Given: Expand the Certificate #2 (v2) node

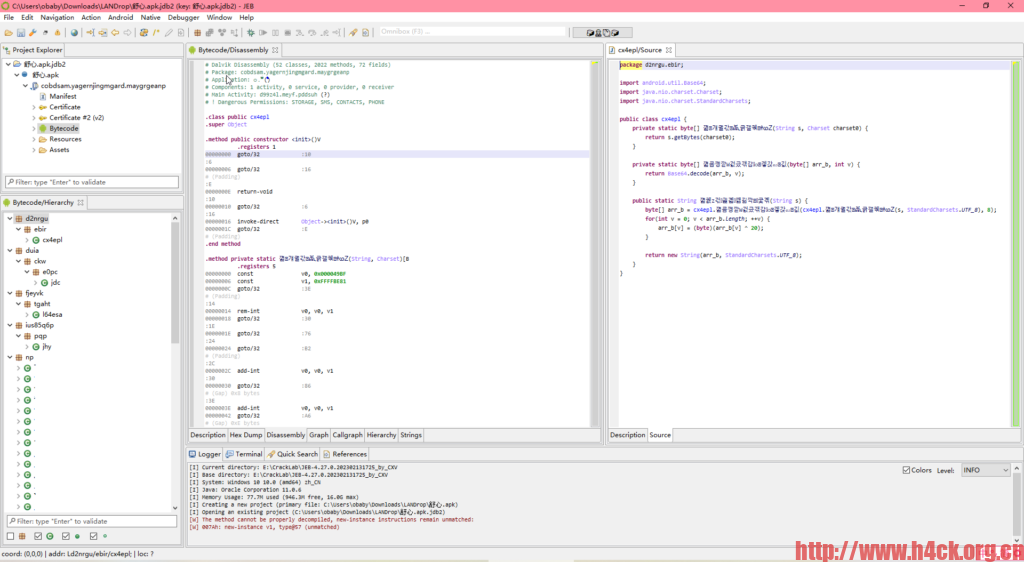Looking at the screenshot, I should pos(33,117).
